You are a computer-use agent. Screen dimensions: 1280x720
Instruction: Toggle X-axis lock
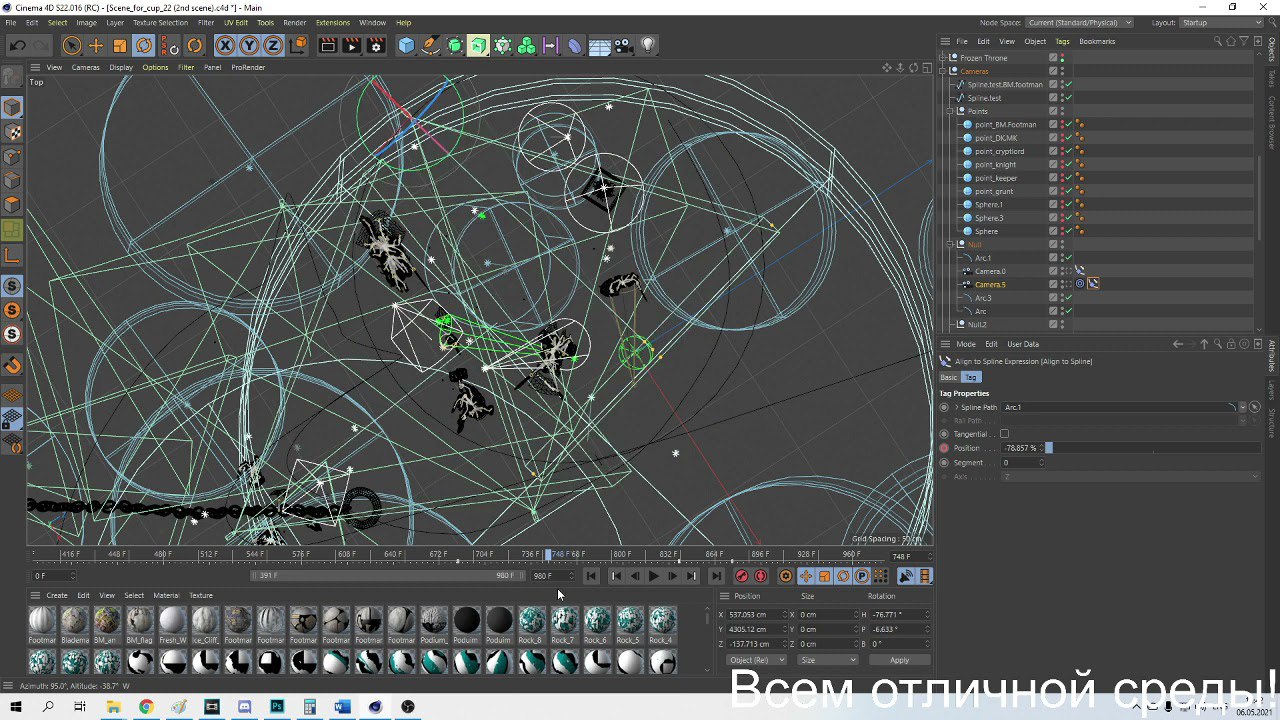click(225, 45)
